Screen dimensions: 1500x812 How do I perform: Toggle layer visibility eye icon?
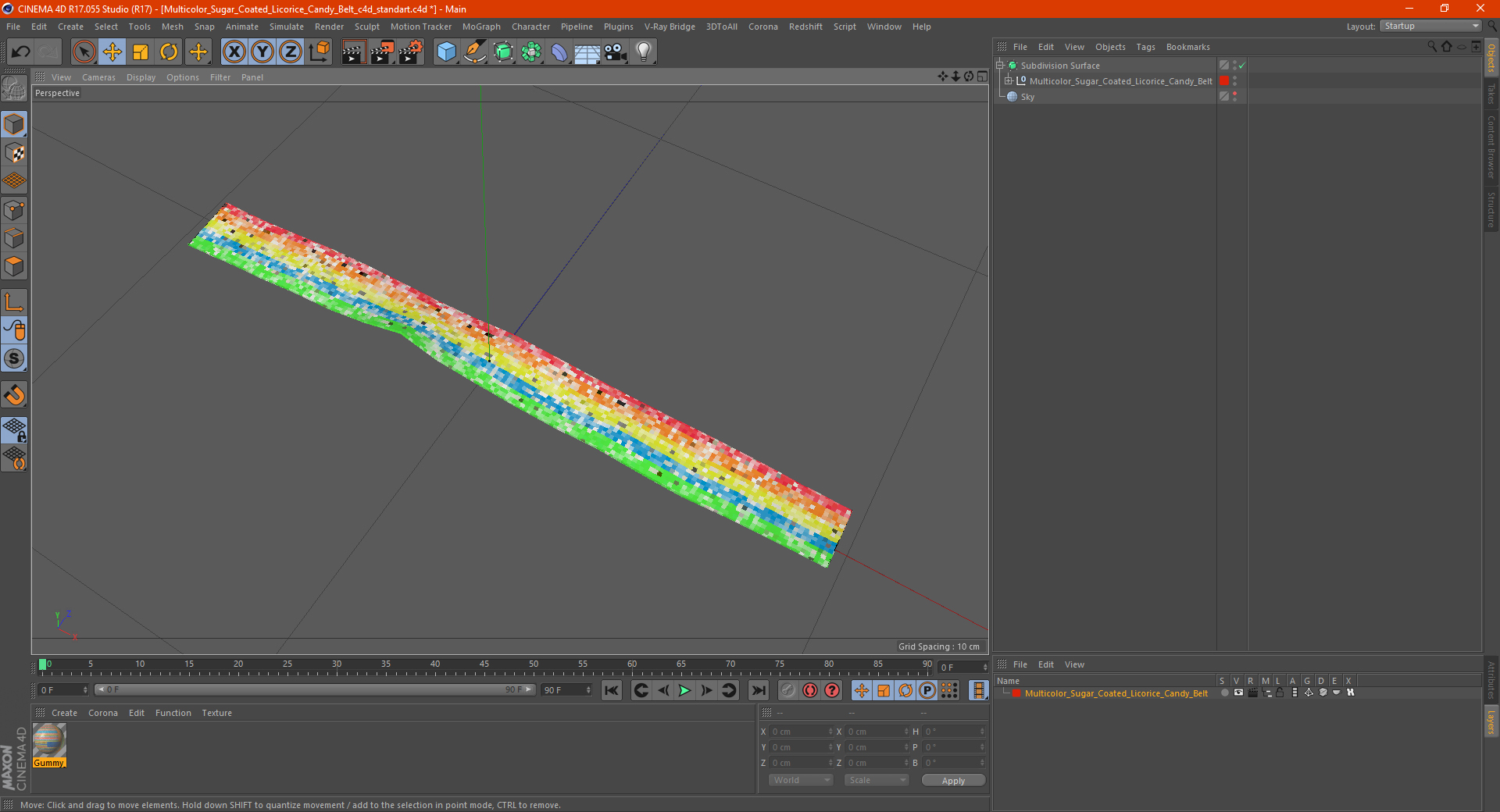tap(1238, 693)
